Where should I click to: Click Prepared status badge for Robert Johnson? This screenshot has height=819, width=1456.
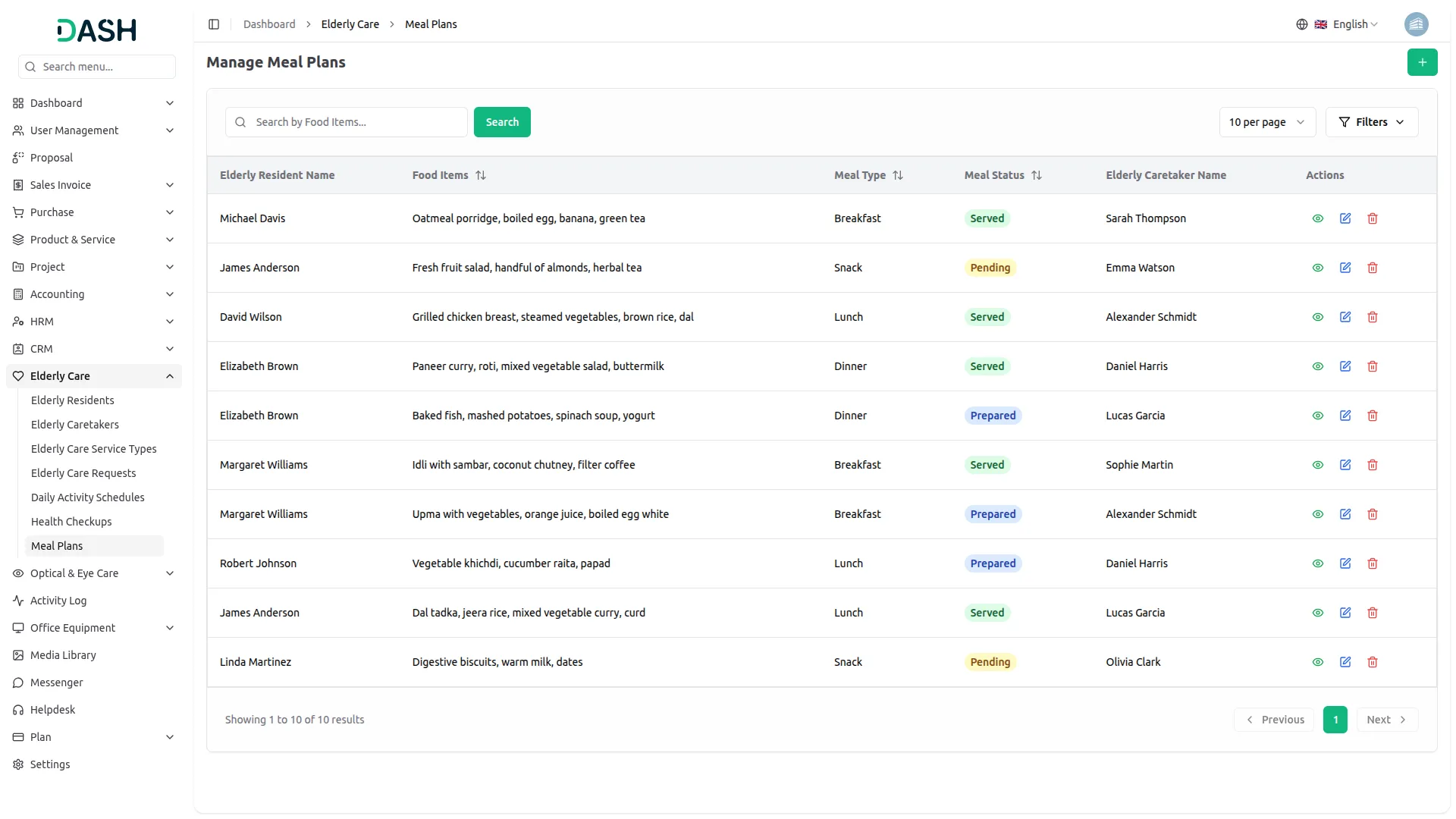coord(993,563)
